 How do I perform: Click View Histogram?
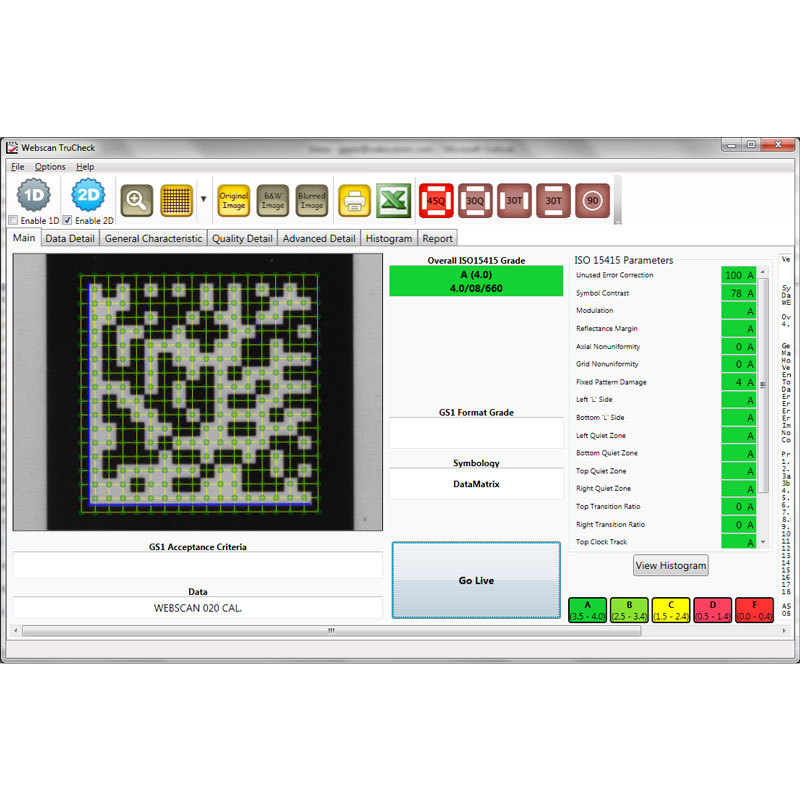click(670, 565)
